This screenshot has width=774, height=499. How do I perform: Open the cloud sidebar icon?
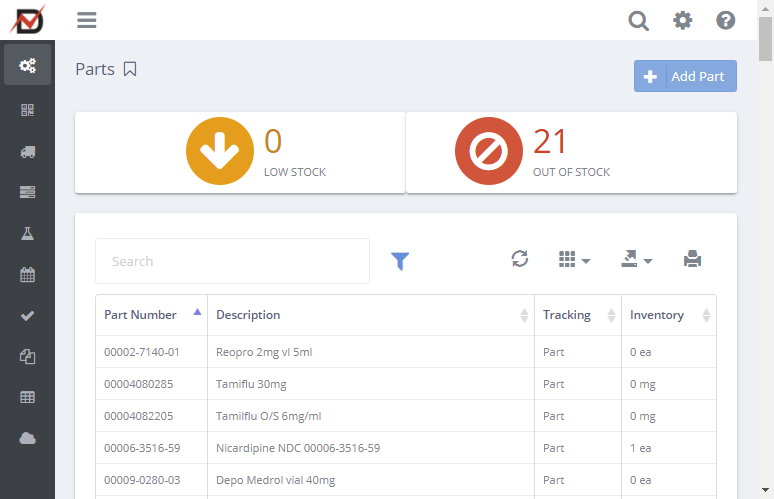28,438
